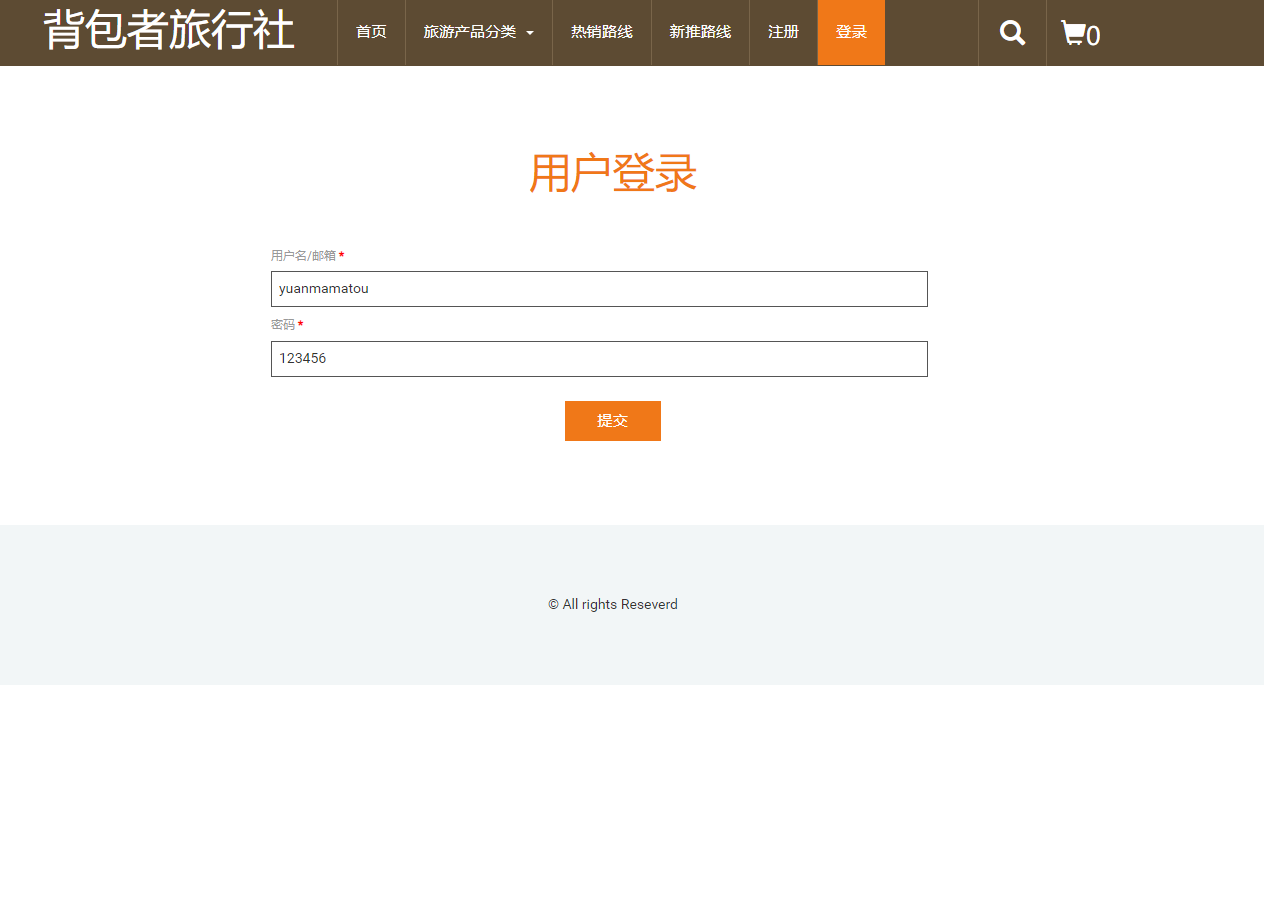Go to 新推路线 from the navbar

[x=700, y=31]
